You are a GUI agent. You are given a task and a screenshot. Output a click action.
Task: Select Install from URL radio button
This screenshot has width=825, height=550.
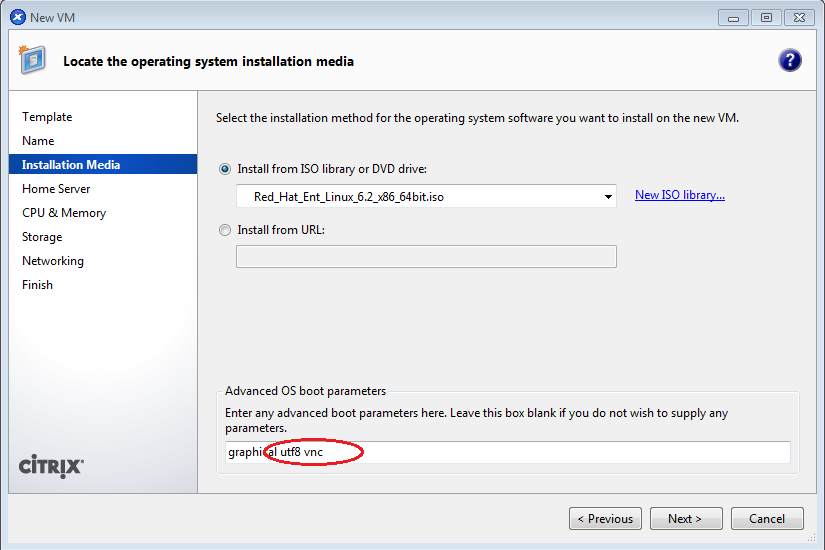[225, 230]
